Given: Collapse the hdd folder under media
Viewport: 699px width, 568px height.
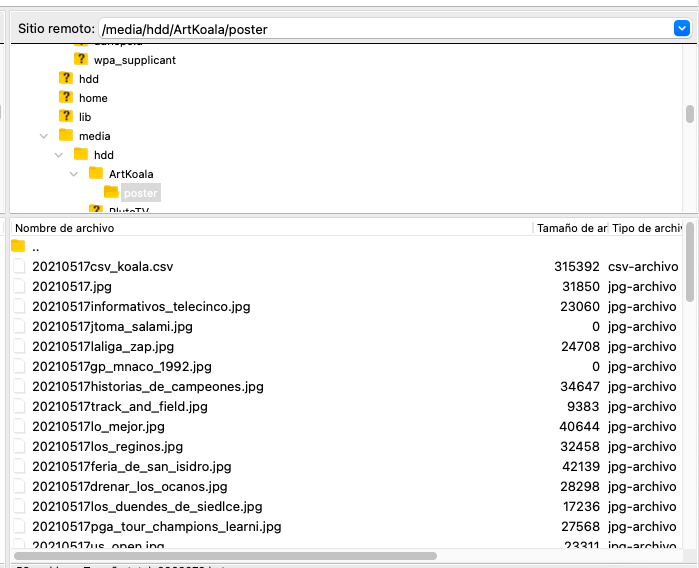Looking at the screenshot, I should point(59,155).
